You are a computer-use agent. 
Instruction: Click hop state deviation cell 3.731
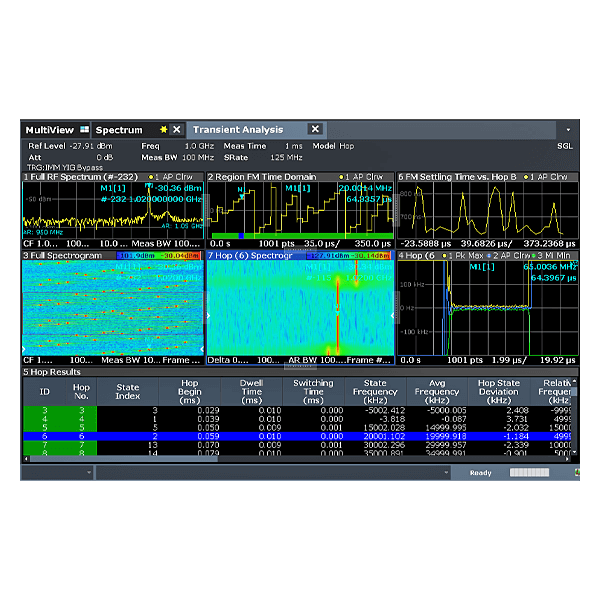(x=517, y=419)
